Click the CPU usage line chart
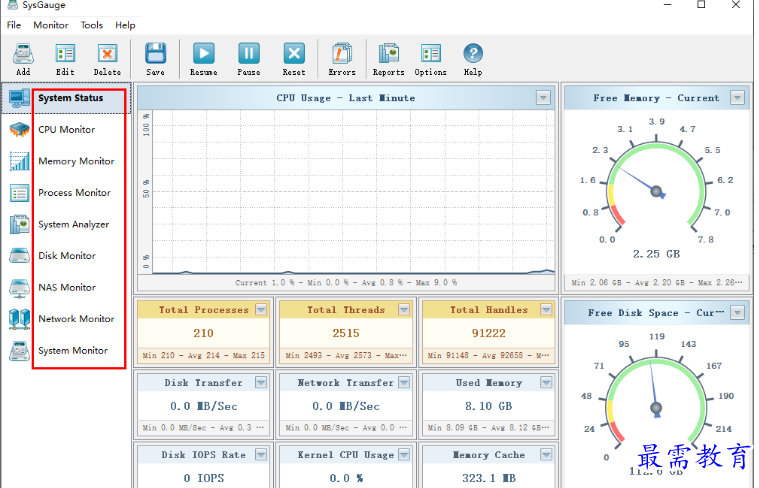This screenshot has height=488, width=759. coord(353,192)
